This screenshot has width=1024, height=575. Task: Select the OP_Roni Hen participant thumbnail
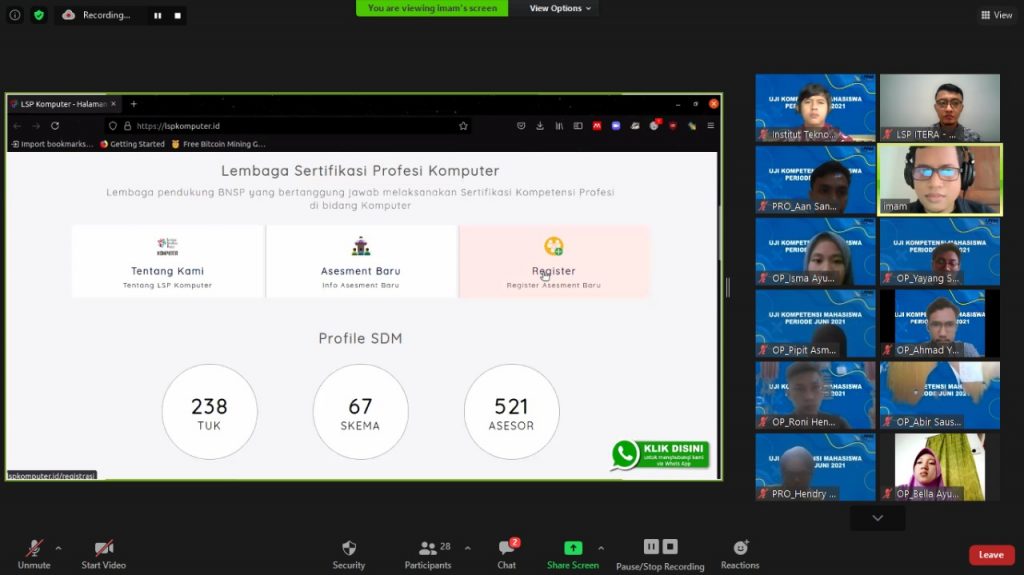click(816, 395)
